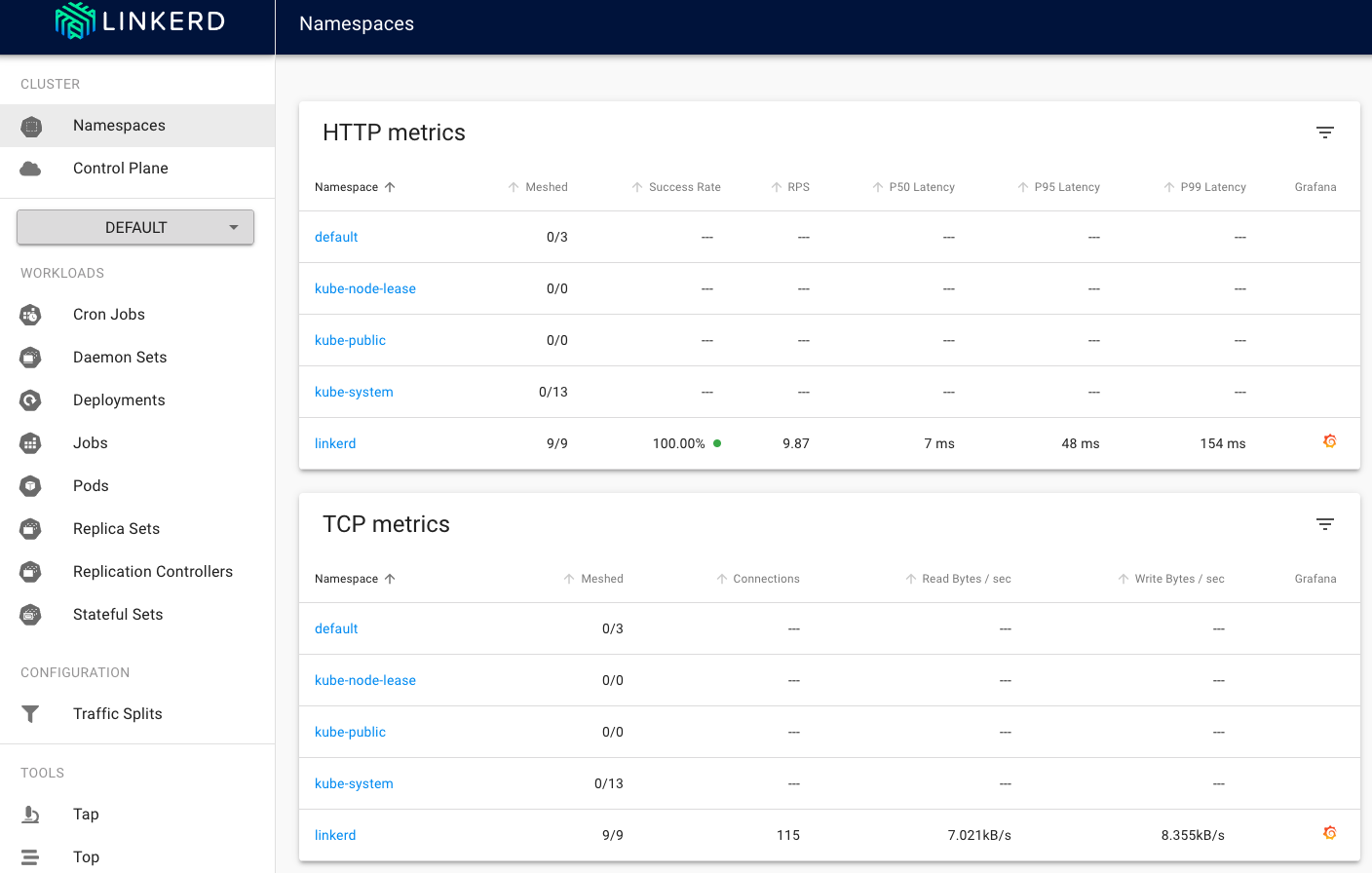Sort by P99 Latency column
The image size is (1372, 873).
tap(1204, 187)
